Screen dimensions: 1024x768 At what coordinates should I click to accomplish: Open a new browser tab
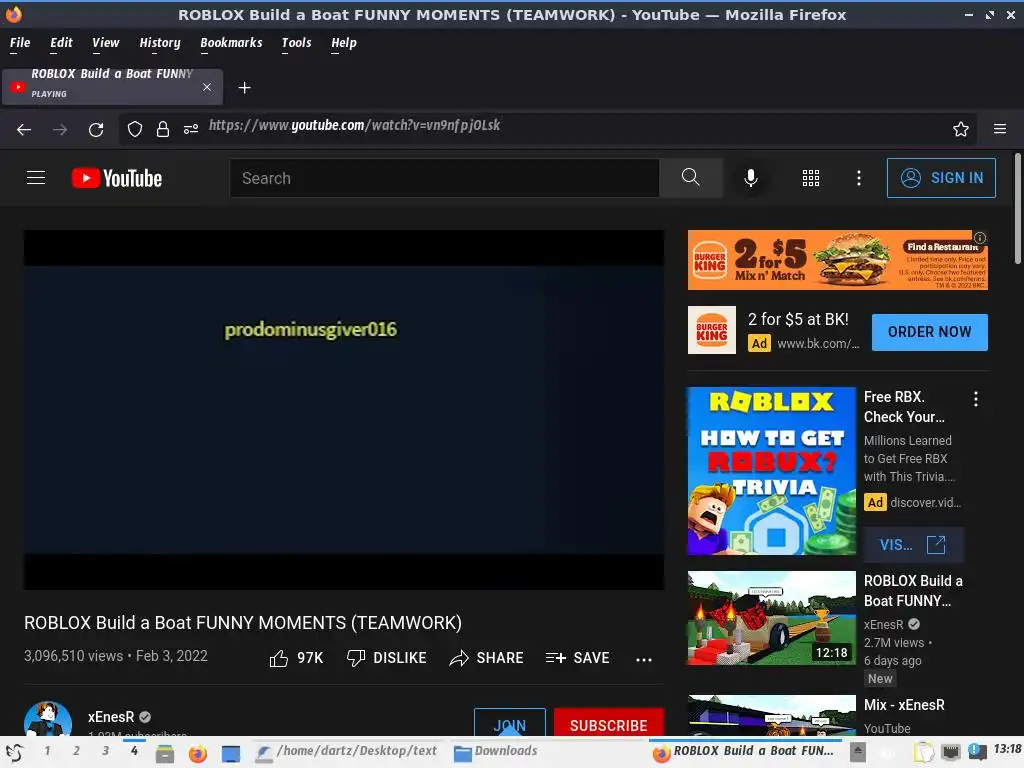[x=244, y=88]
